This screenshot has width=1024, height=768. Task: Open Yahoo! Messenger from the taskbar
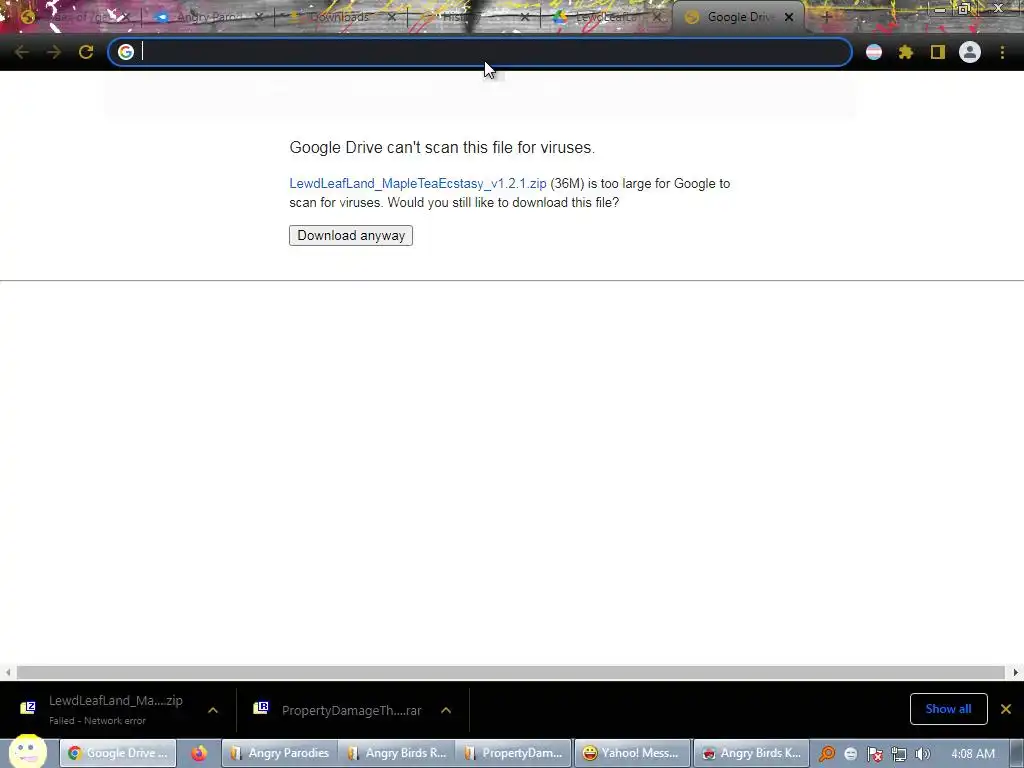coord(632,754)
